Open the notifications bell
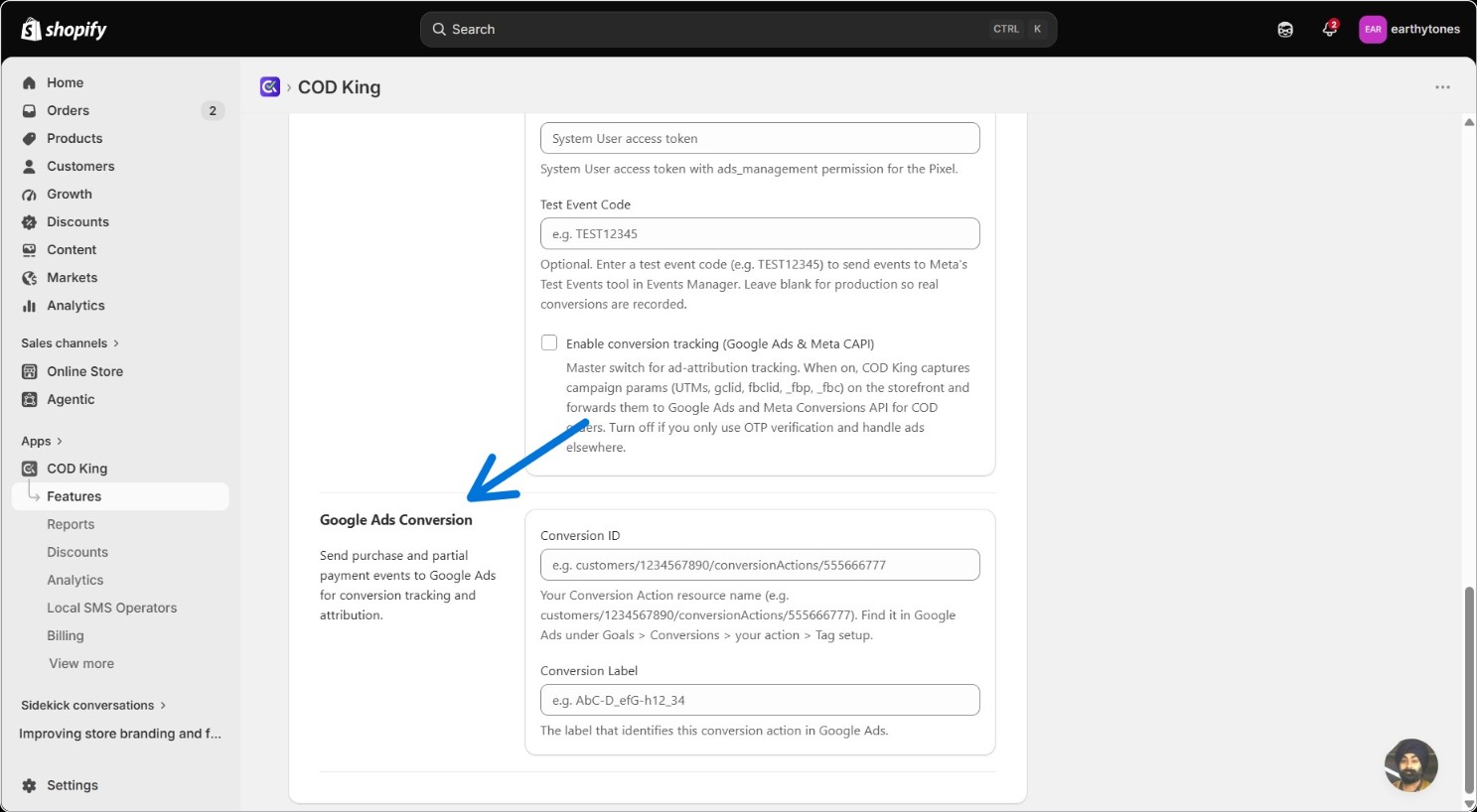 [1330, 29]
